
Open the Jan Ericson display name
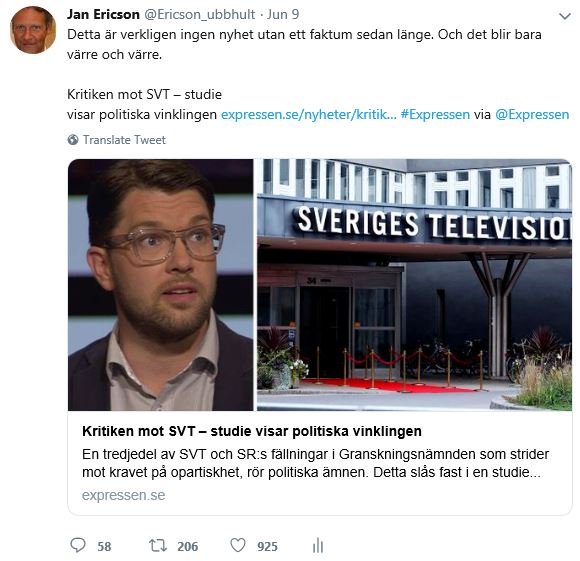[103, 14]
